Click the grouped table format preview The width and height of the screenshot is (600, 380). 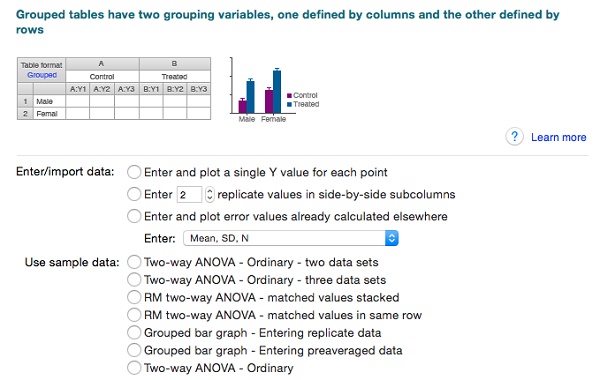pyautogui.click(x=114, y=88)
